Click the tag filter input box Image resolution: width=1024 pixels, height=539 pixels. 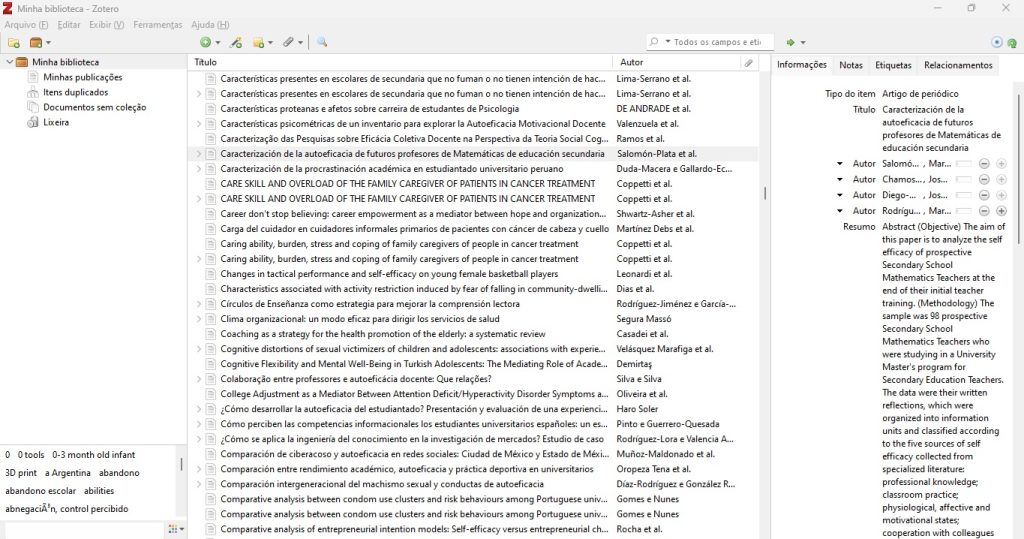pos(84,530)
